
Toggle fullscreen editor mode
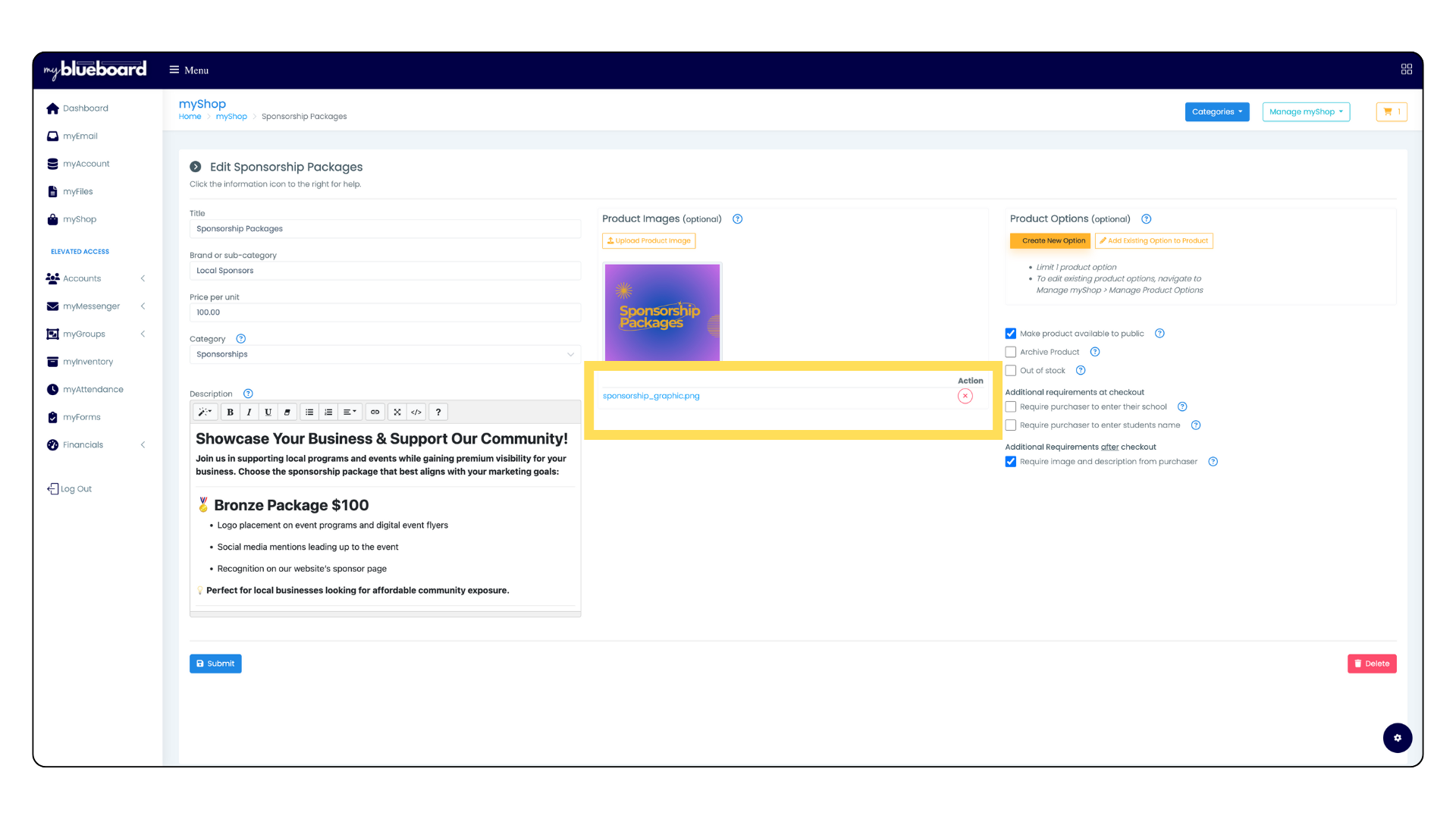[x=397, y=412]
